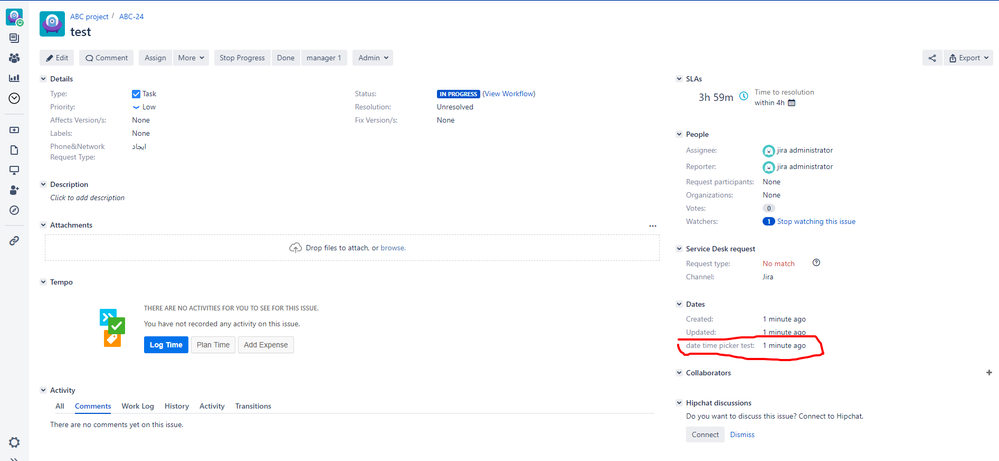999x461 pixels.
Task: Collapse the Attachments section
Action: [43, 225]
